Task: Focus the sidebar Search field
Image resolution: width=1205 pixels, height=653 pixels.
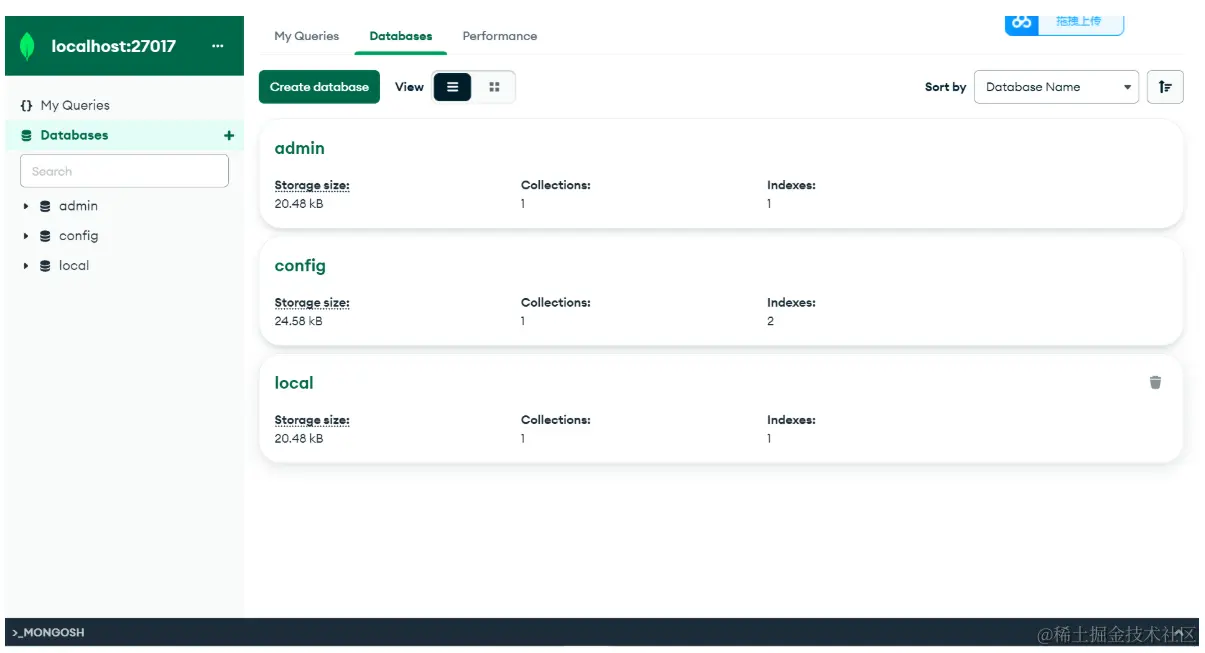Action: (124, 171)
